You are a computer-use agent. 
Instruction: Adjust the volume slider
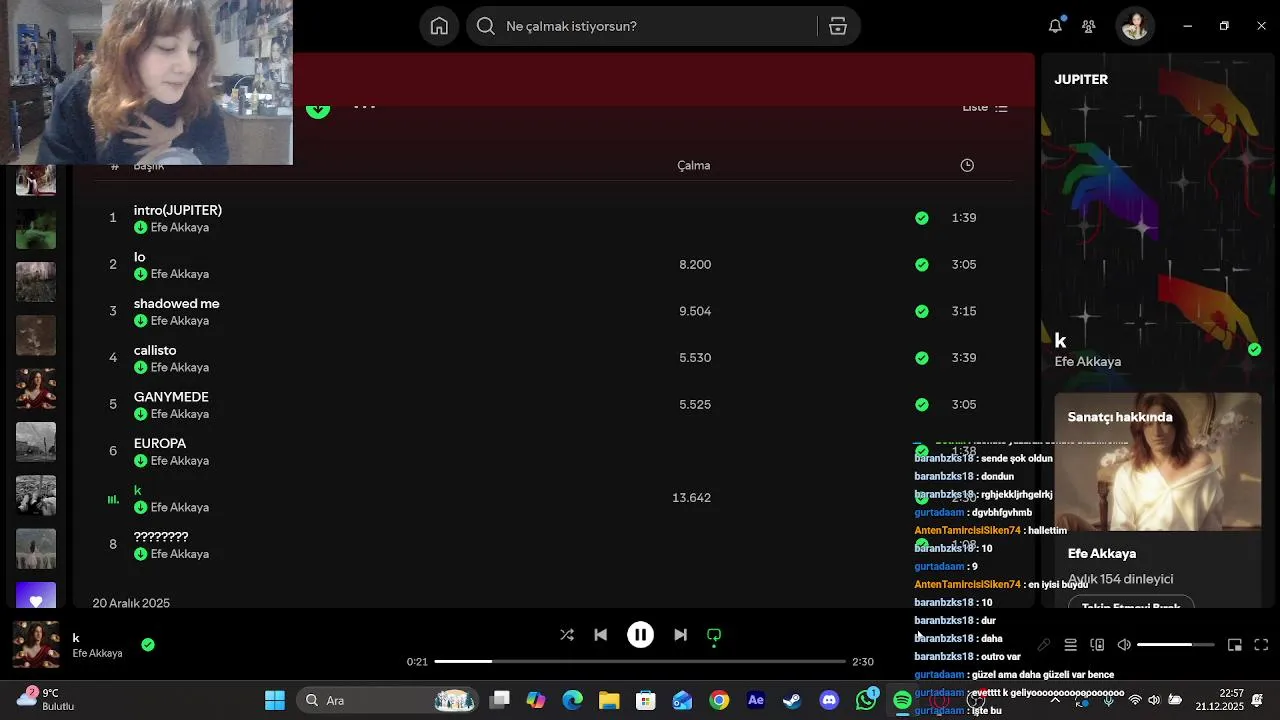pos(1175,645)
